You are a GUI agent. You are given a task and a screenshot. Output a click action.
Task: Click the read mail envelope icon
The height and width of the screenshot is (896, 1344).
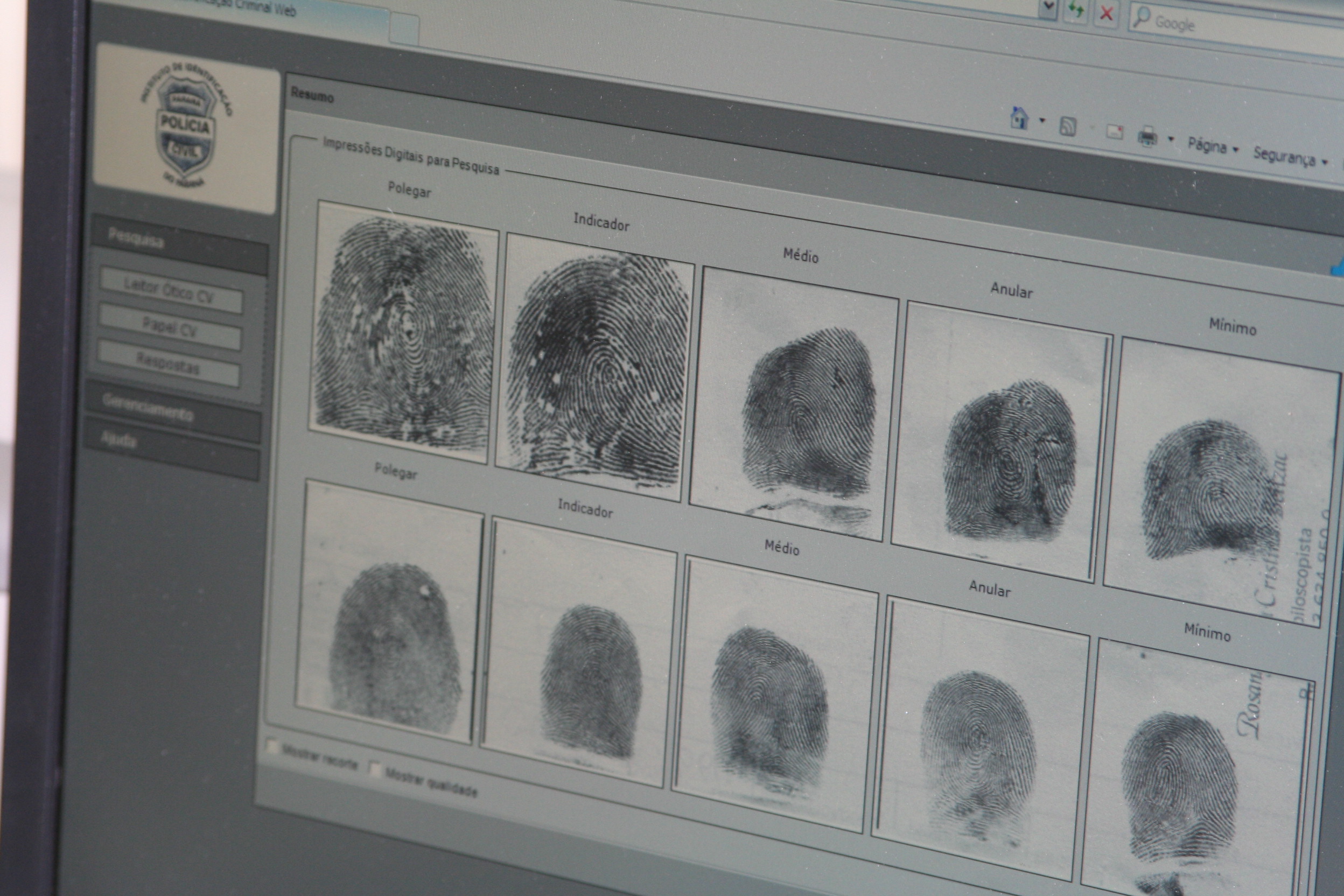coord(1114,132)
